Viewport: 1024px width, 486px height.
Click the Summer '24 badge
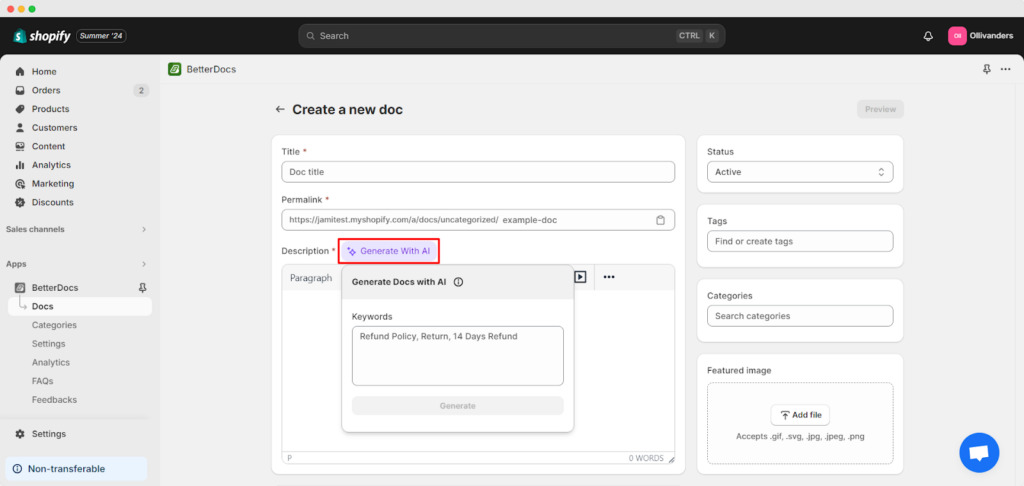101,36
